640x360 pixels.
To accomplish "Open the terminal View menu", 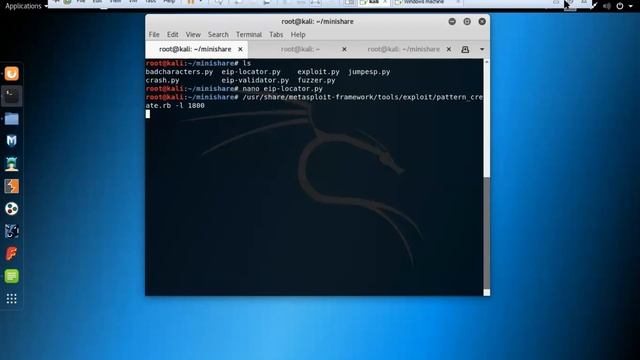I will (x=193, y=35).
